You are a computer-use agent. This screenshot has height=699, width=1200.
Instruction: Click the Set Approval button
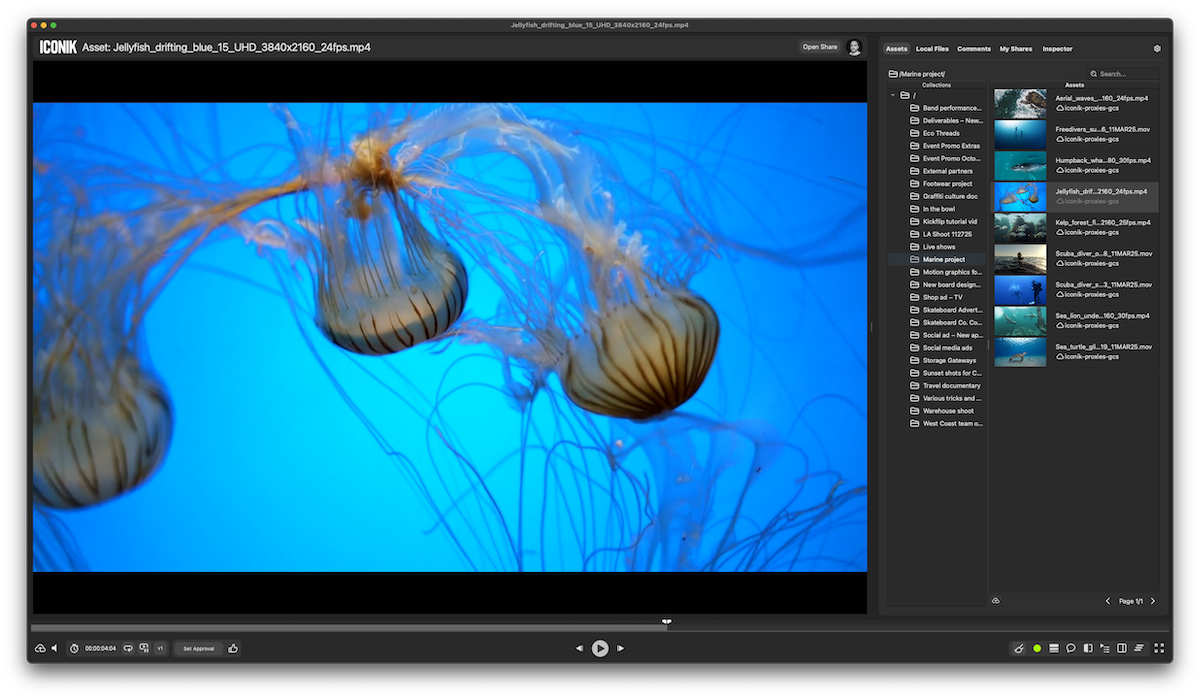pyautogui.click(x=199, y=648)
